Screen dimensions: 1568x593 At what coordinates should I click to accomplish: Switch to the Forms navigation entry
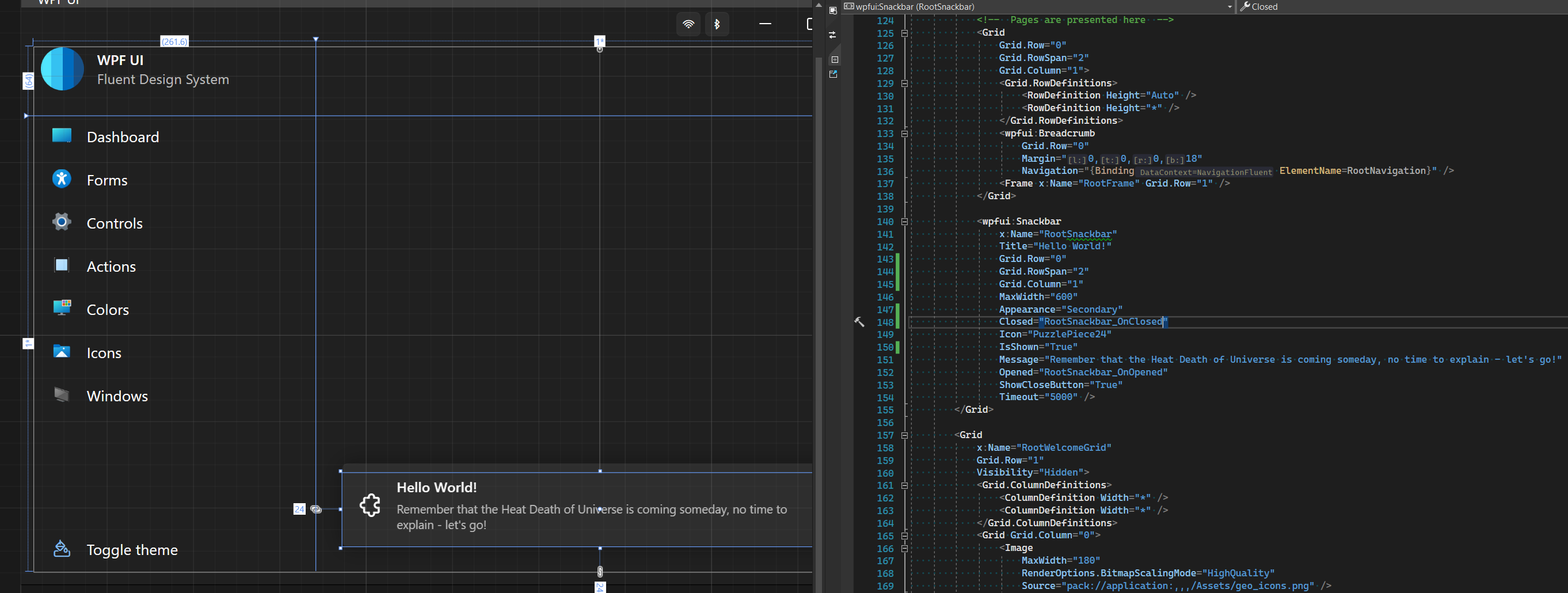(x=108, y=179)
